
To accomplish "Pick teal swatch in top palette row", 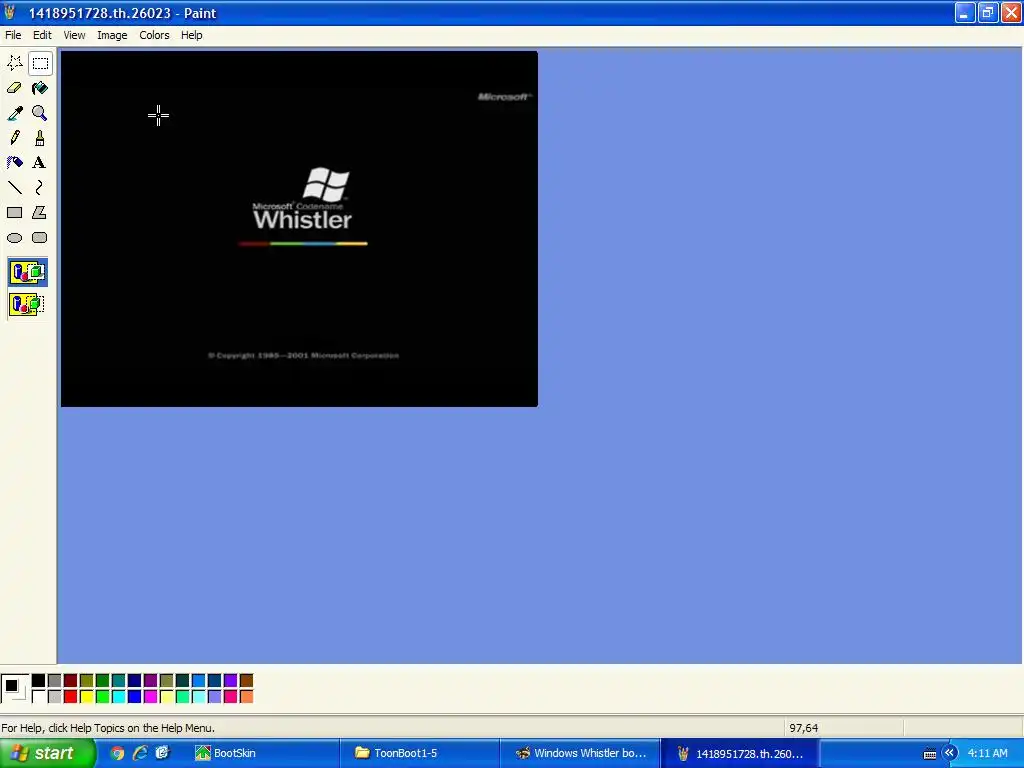I will pos(118,681).
